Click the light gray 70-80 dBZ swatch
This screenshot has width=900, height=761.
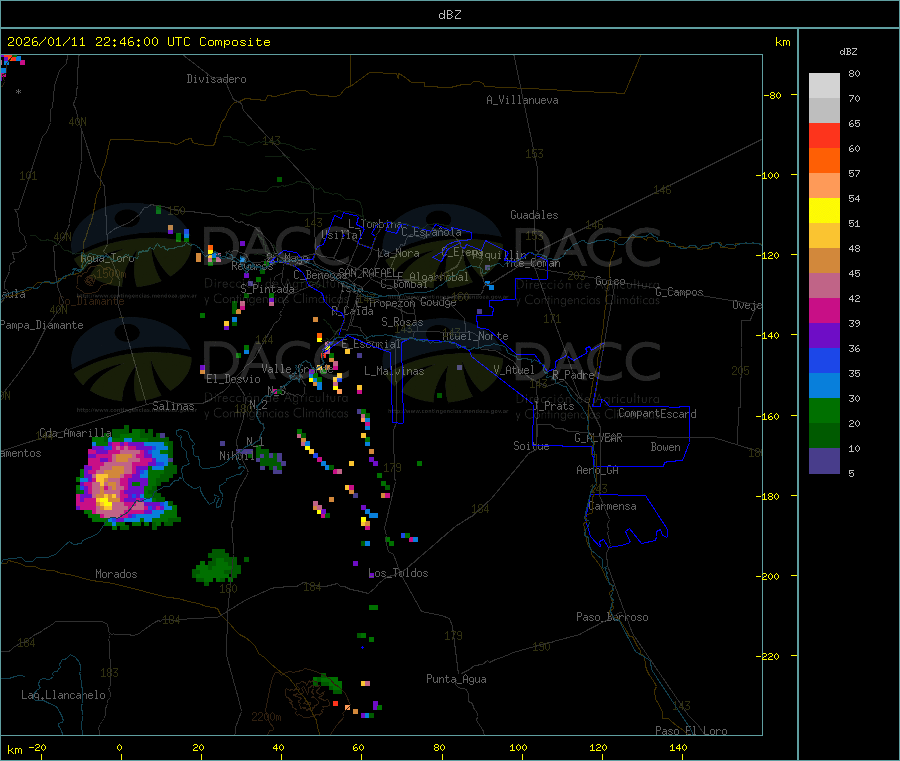click(x=824, y=86)
